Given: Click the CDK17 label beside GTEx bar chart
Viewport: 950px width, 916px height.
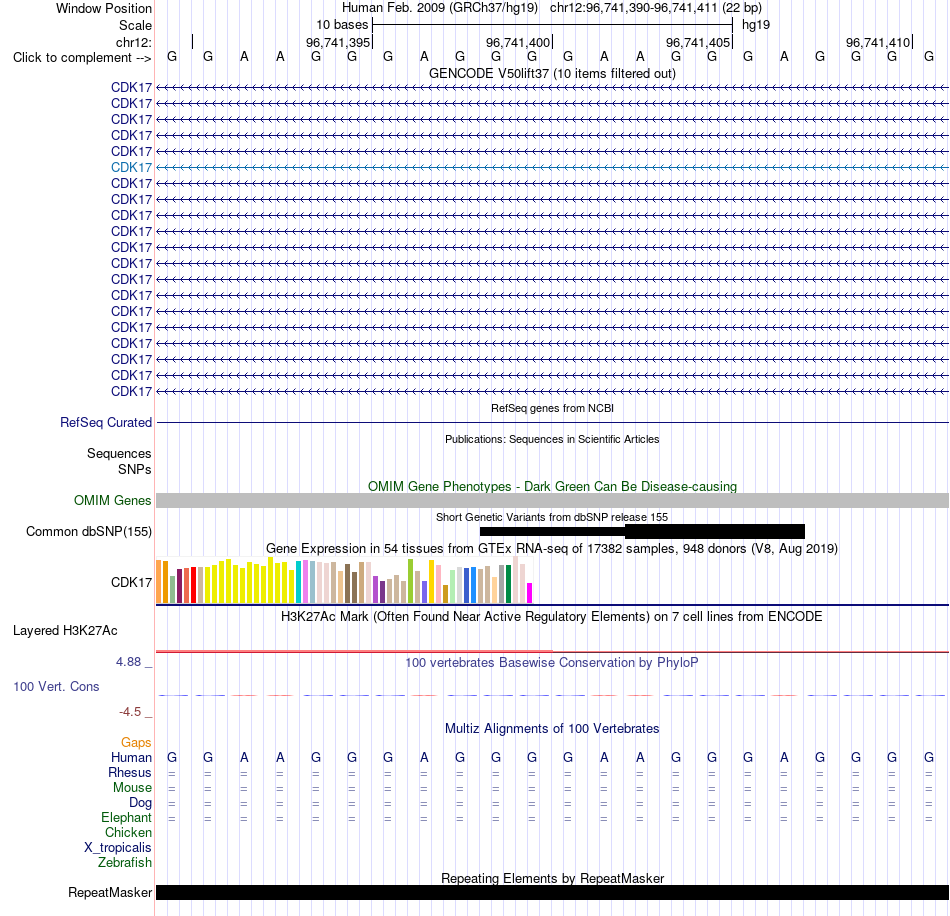Looking at the screenshot, I should (131, 582).
